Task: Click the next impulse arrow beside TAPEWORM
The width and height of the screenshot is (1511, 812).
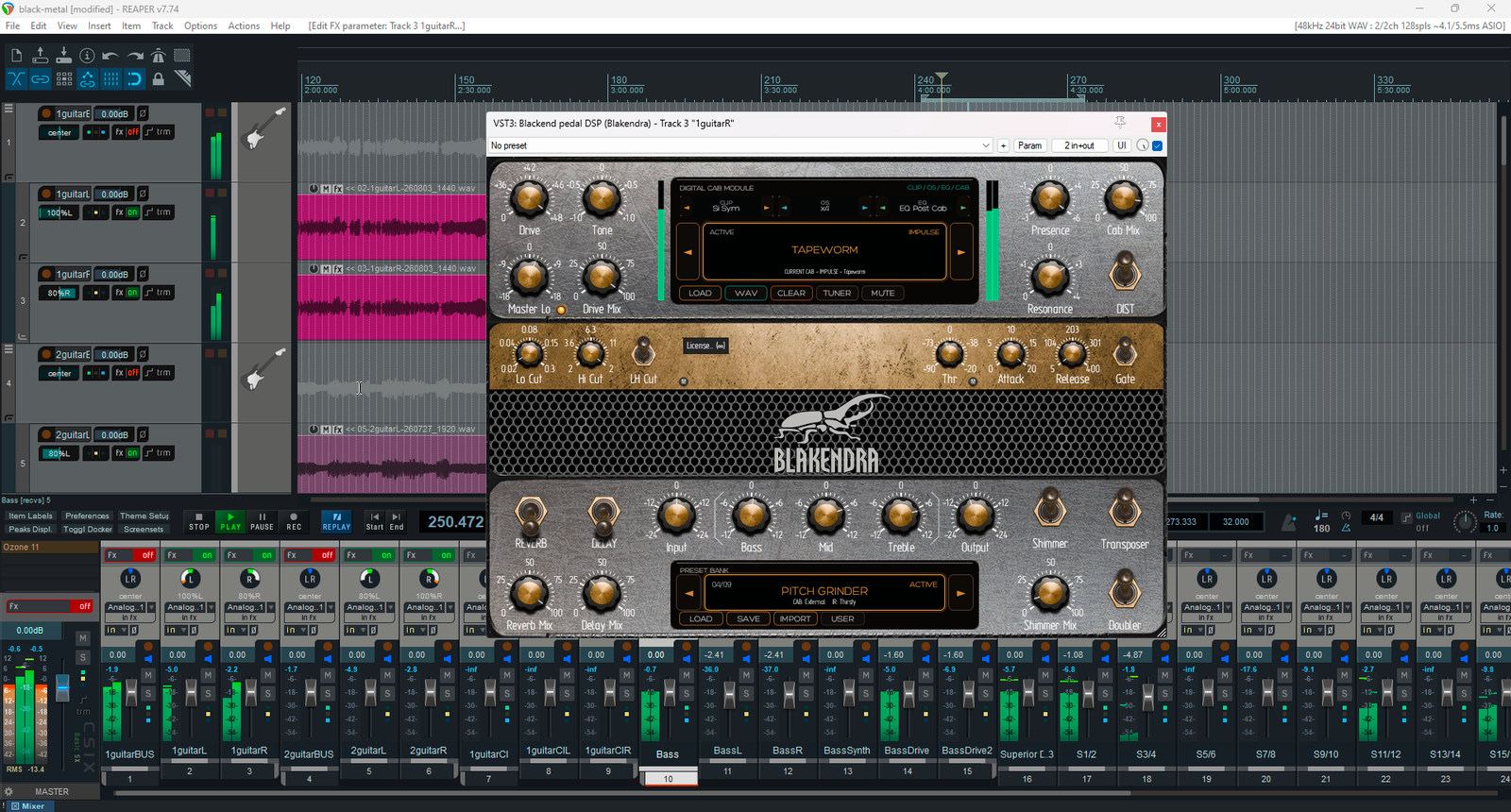Action: pyautogui.click(x=961, y=252)
